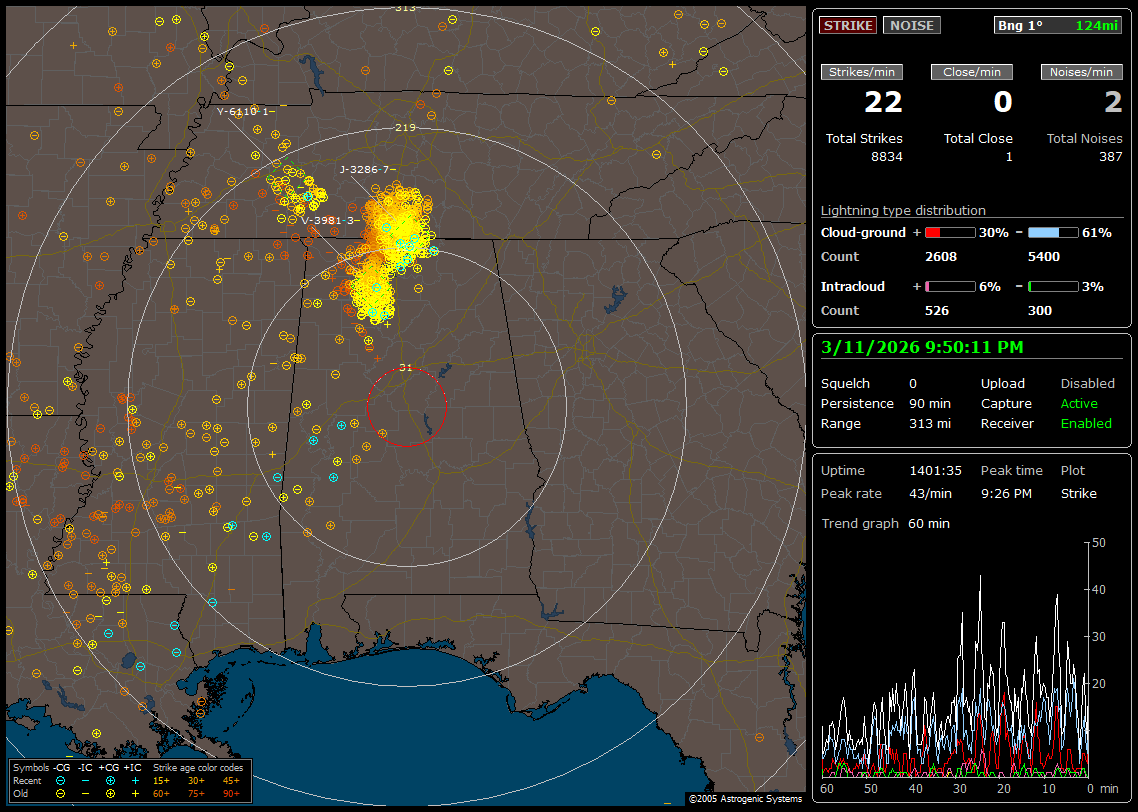Click the yellow old -IC dash symbol
The height and width of the screenshot is (812, 1138).
(x=85, y=792)
